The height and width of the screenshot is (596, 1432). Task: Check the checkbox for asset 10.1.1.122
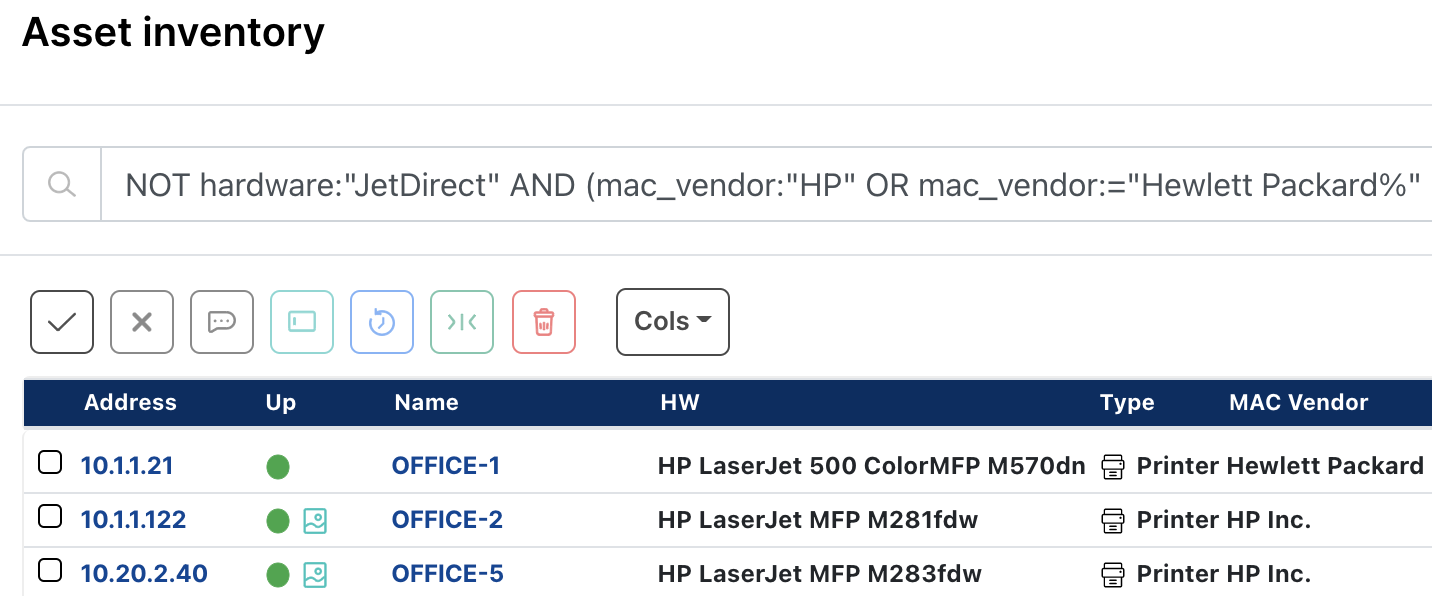coord(49,515)
